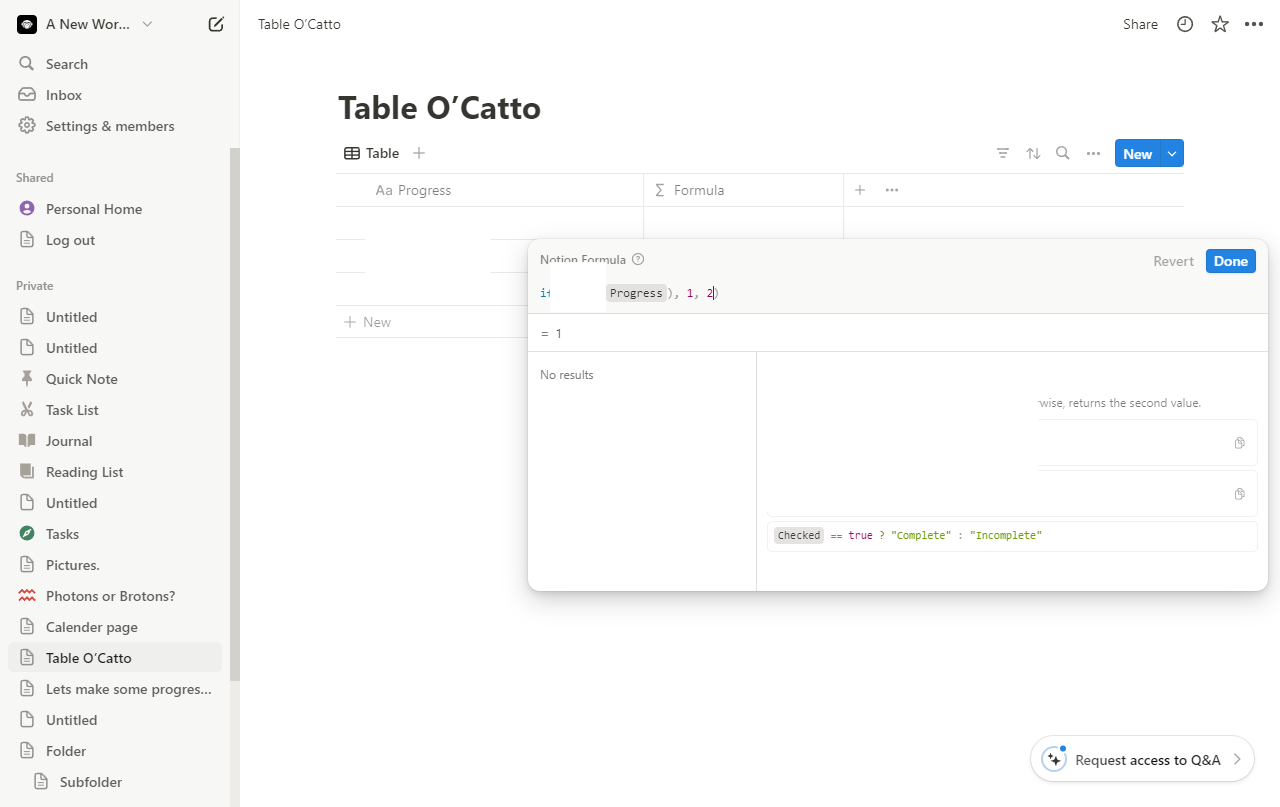Open the New button dropdown arrow
Image resolution: width=1280 pixels, height=807 pixels.
tap(1172, 153)
